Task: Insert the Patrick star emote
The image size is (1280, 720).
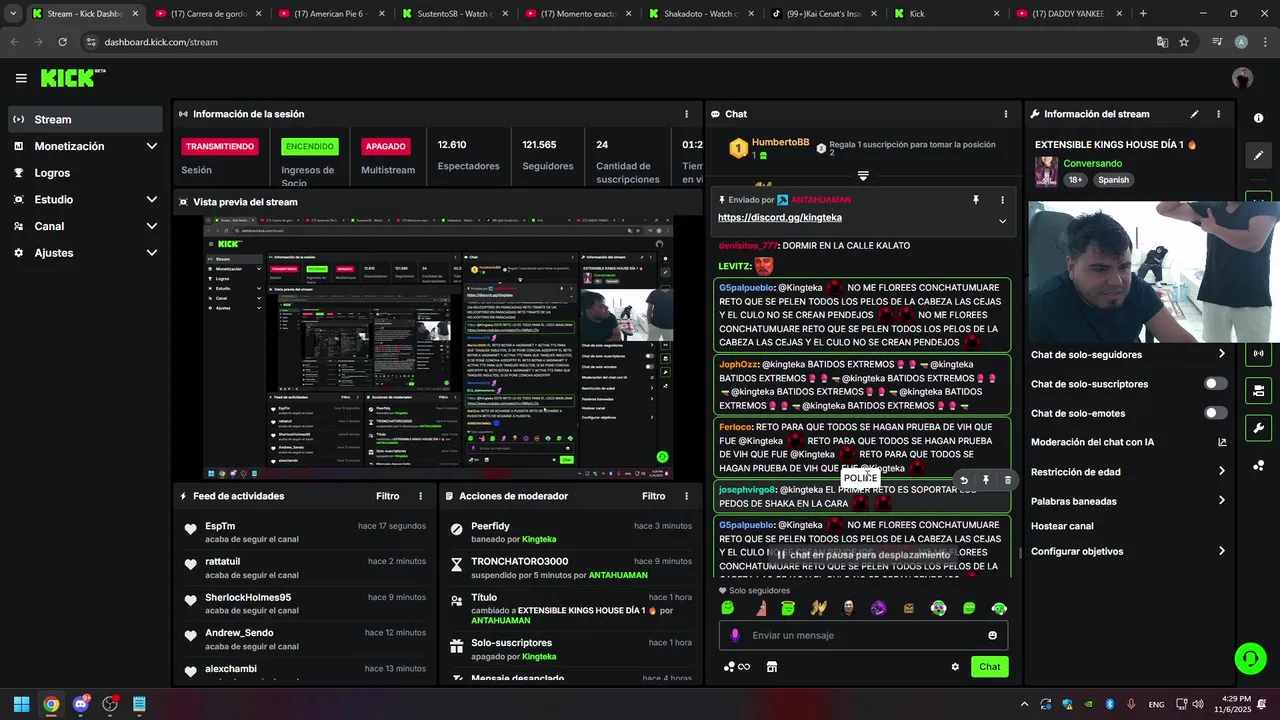Action: [x=760, y=608]
